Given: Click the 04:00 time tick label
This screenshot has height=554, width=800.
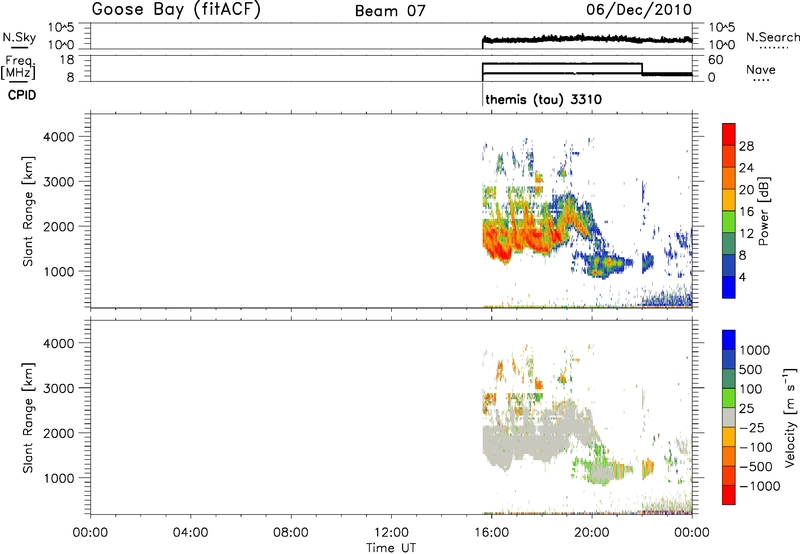Looking at the screenshot, I should coord(190,533).
